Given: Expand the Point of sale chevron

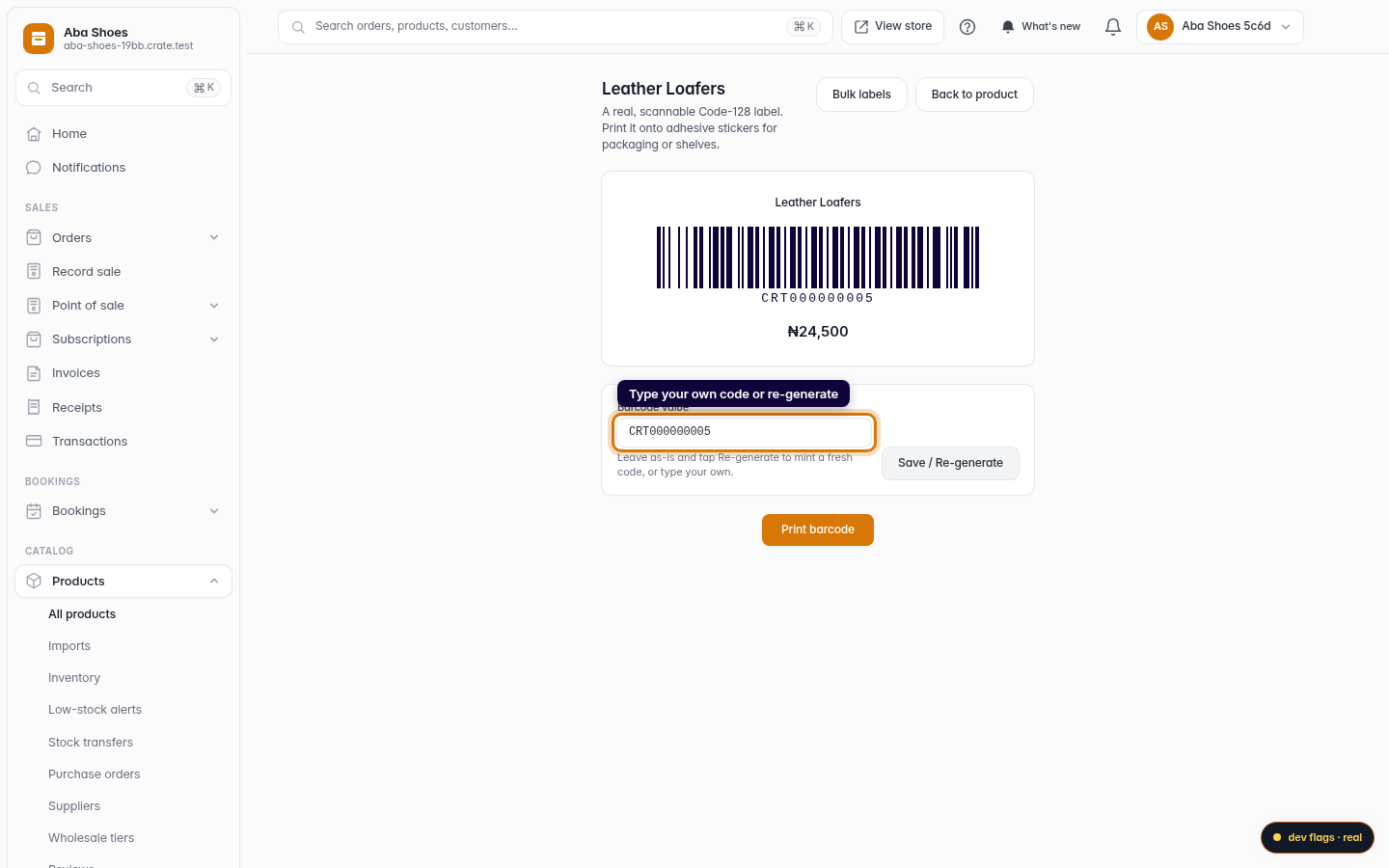Looking at the screenshot, I should click(x=214, y=306).
